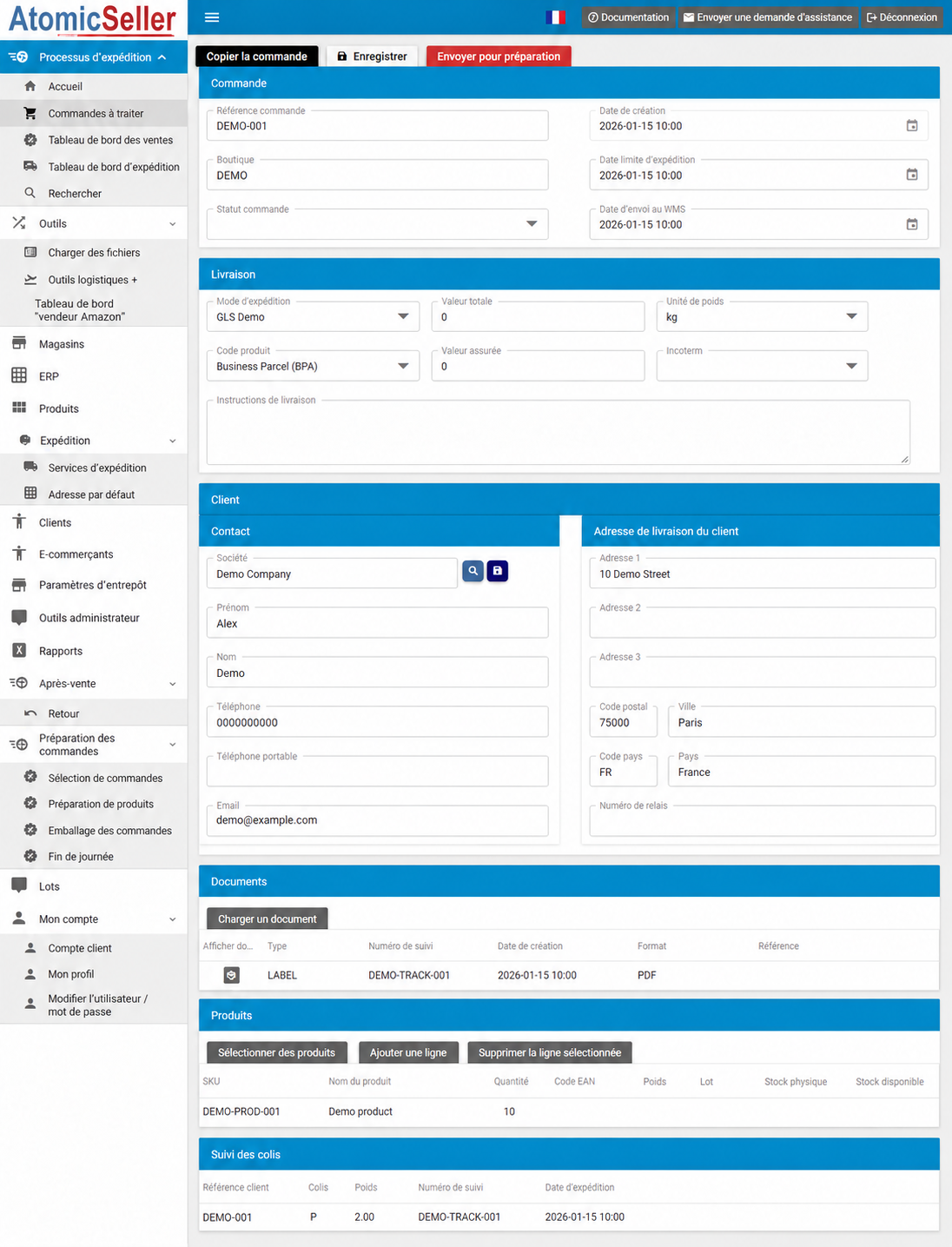This screenshot has height=1247, width=952.
Task: Toggle the hamburger sidebar menu
Action: click(x=212, y=17)
